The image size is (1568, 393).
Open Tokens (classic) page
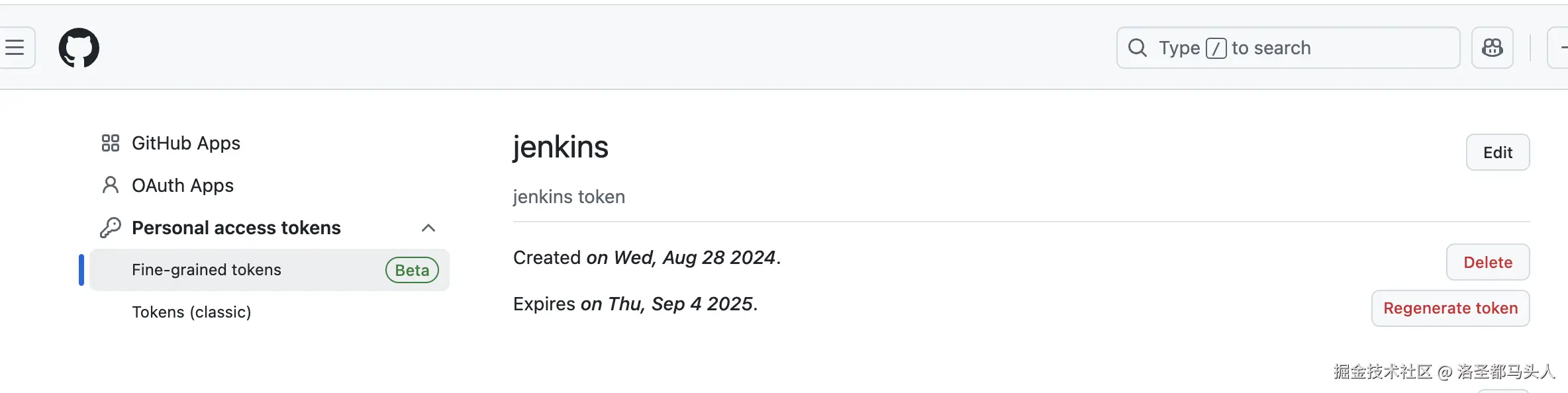[x=191, y=312]
